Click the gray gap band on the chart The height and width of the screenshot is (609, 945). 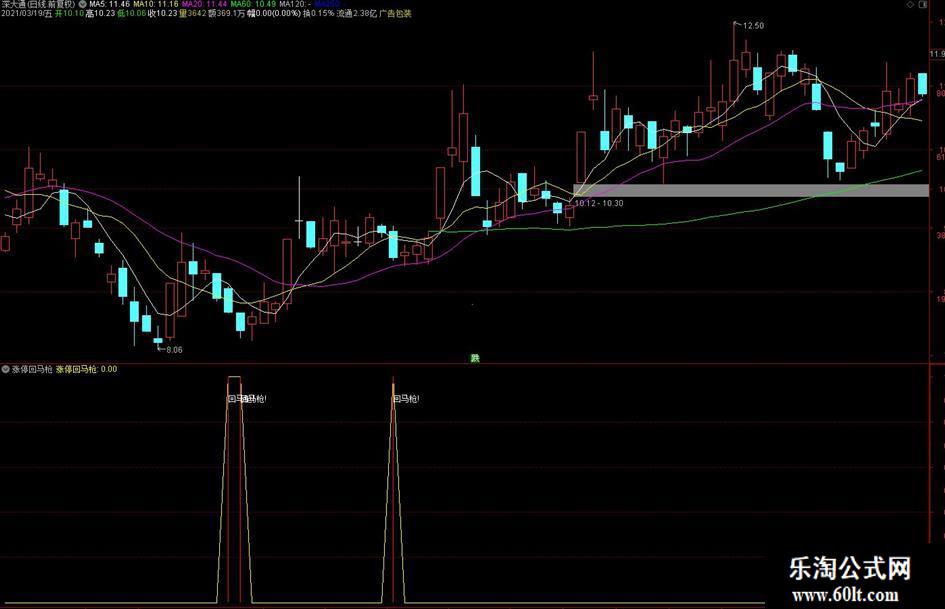coord(750,191)
